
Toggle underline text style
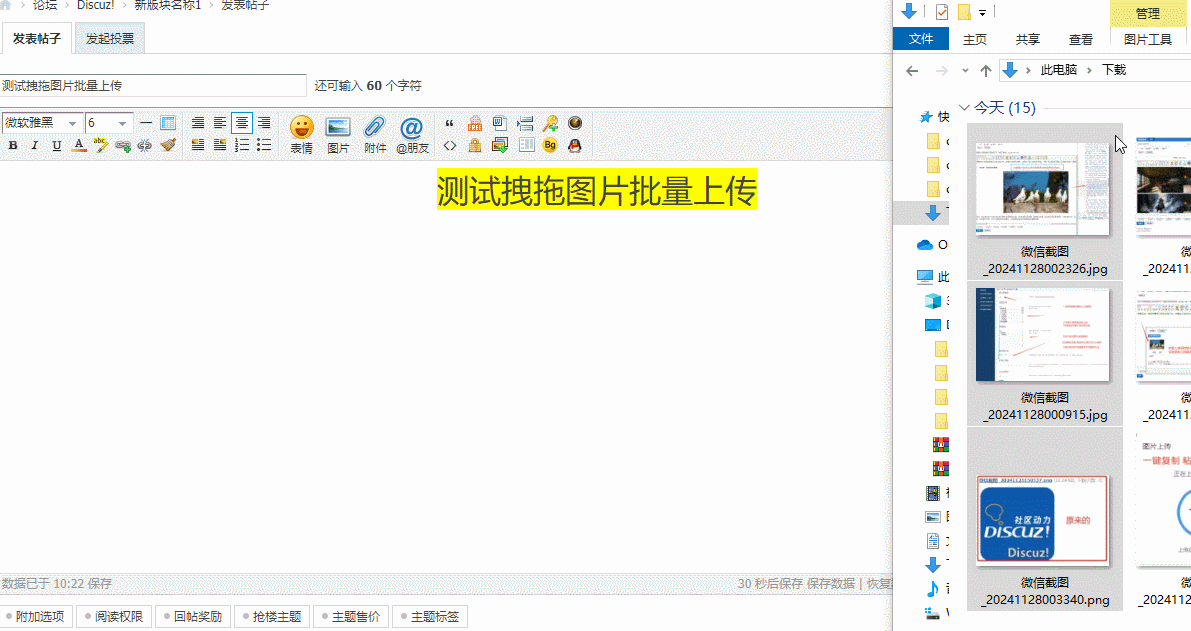(56, 146)
